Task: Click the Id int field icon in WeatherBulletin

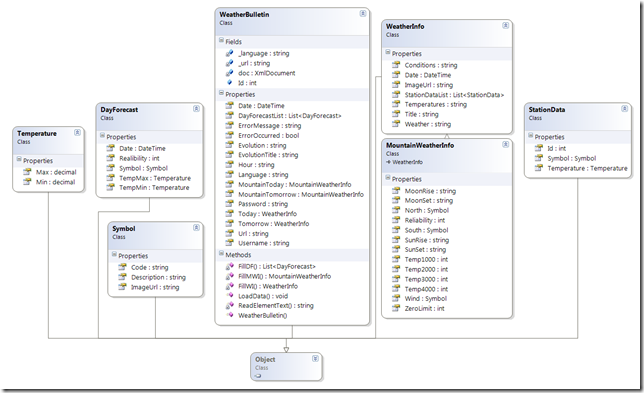Action: pos(230,83)
